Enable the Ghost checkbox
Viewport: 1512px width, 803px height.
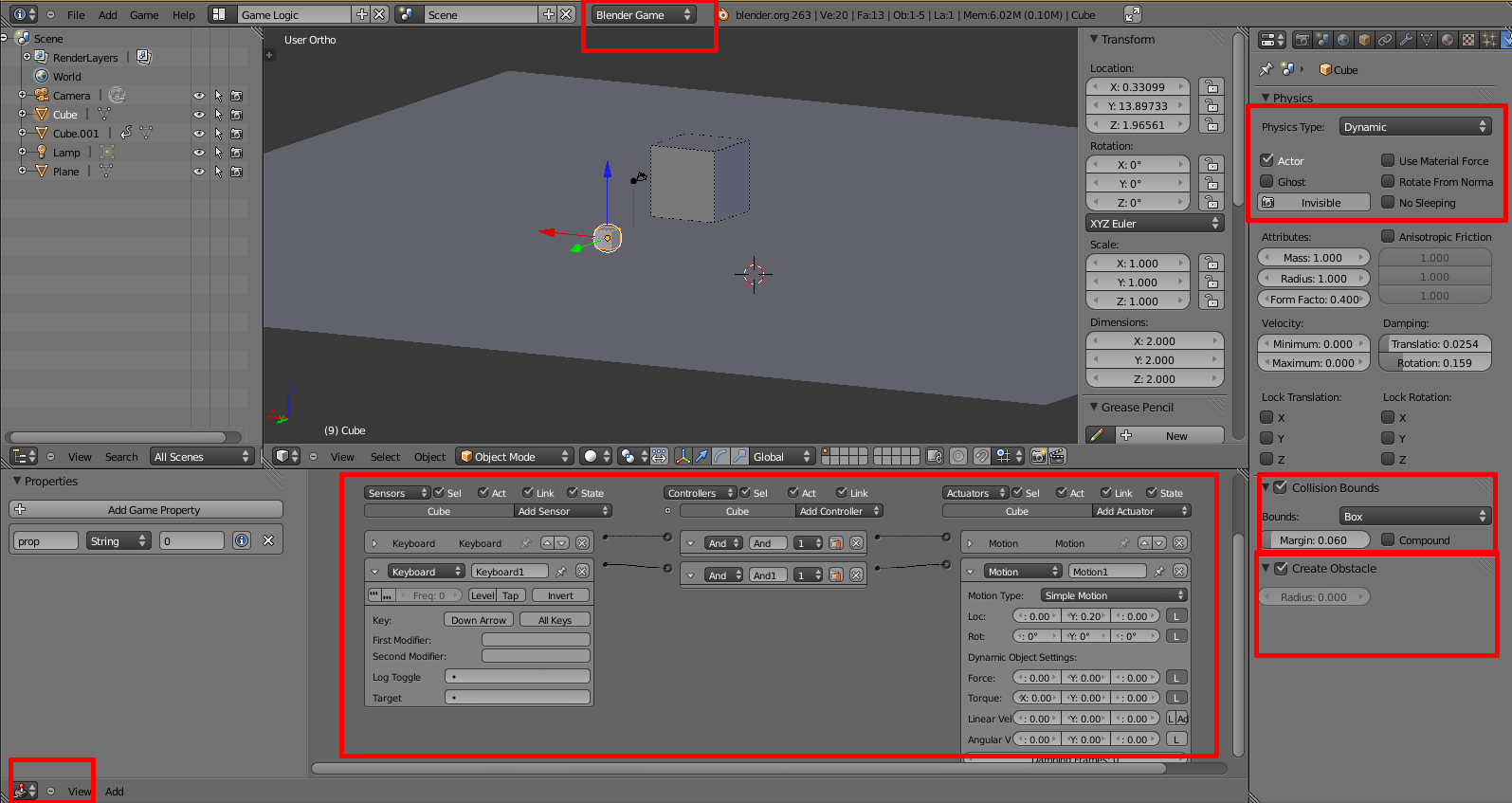(1266, 181)
